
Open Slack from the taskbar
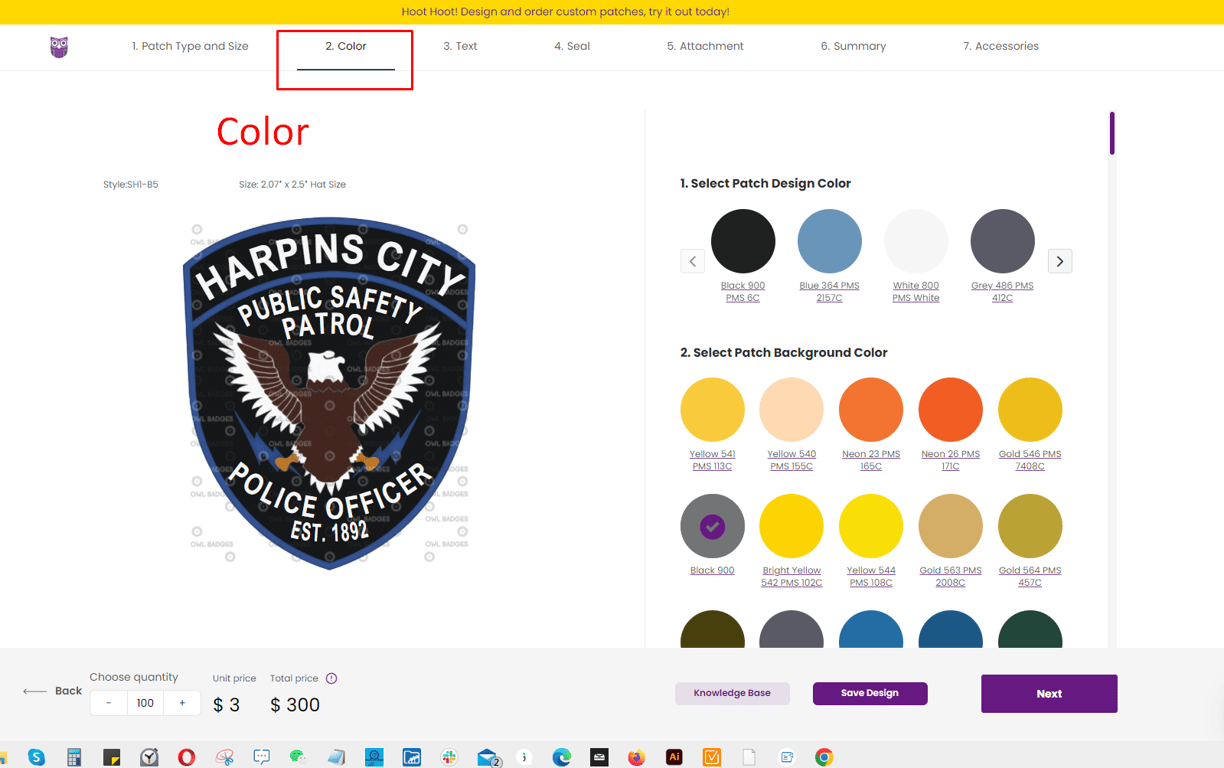[449, 757]
